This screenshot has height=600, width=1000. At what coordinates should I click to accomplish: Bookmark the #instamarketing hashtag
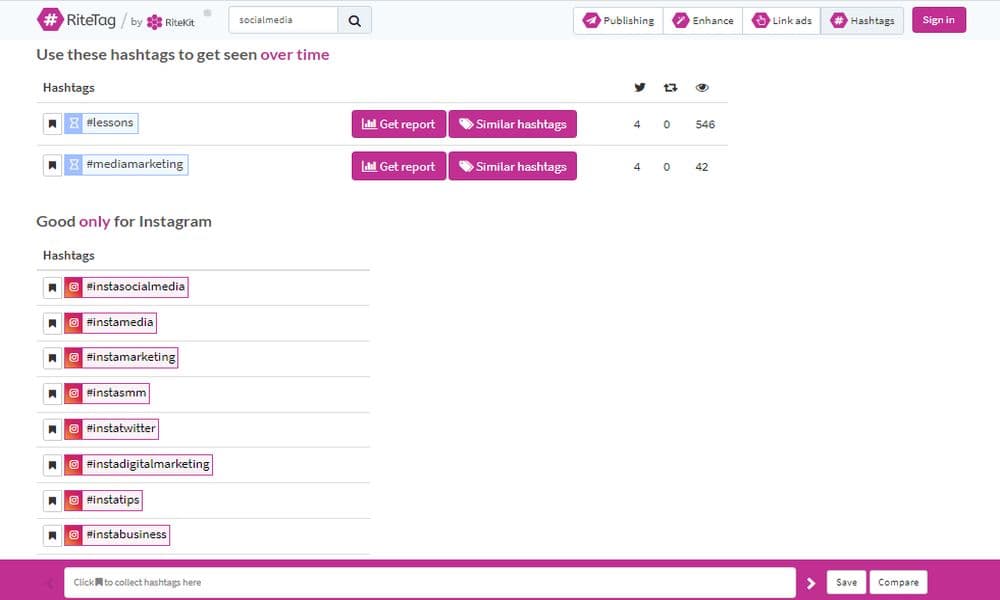click(x=52, y=358)
